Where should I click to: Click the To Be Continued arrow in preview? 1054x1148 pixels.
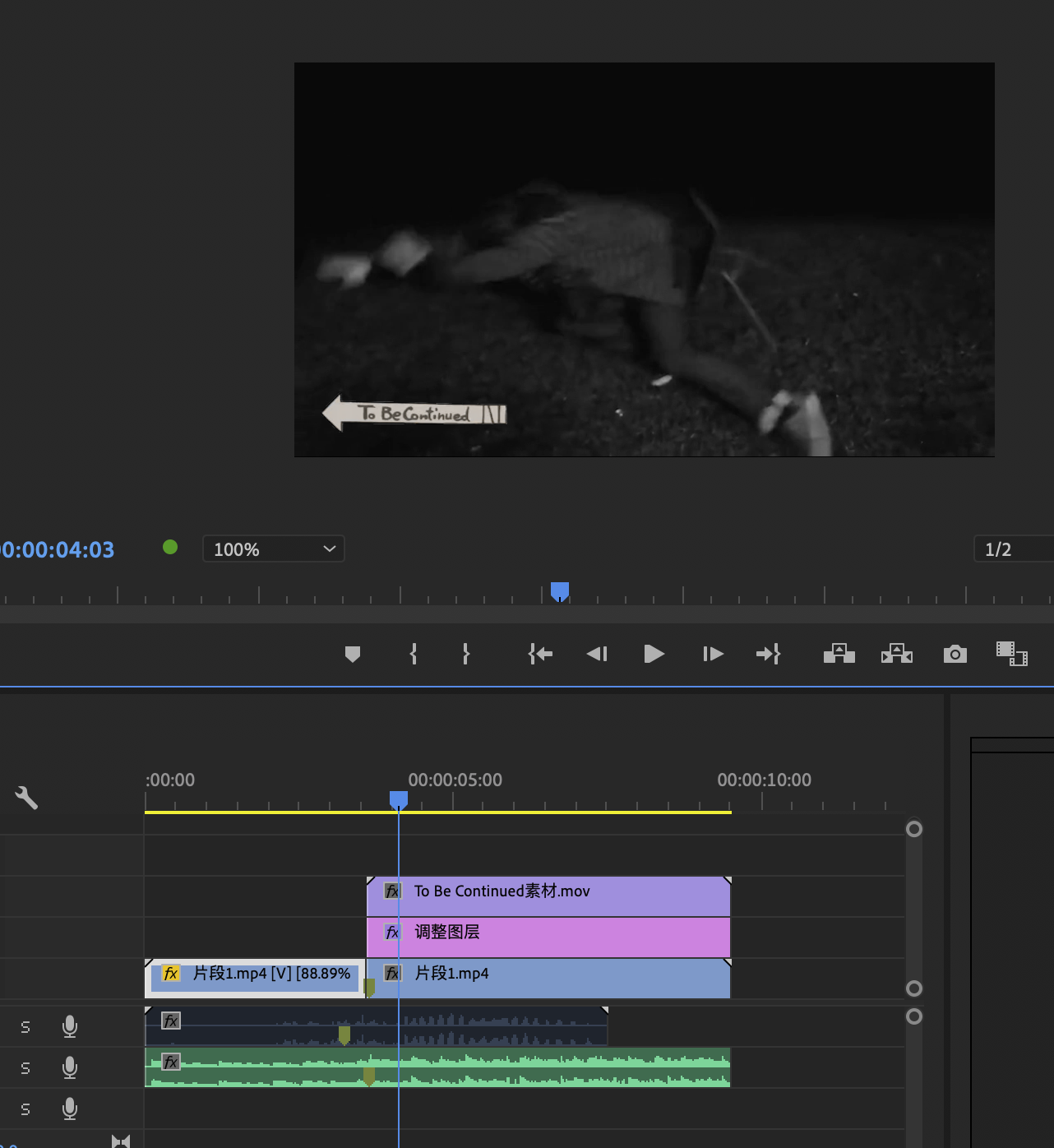414,413
